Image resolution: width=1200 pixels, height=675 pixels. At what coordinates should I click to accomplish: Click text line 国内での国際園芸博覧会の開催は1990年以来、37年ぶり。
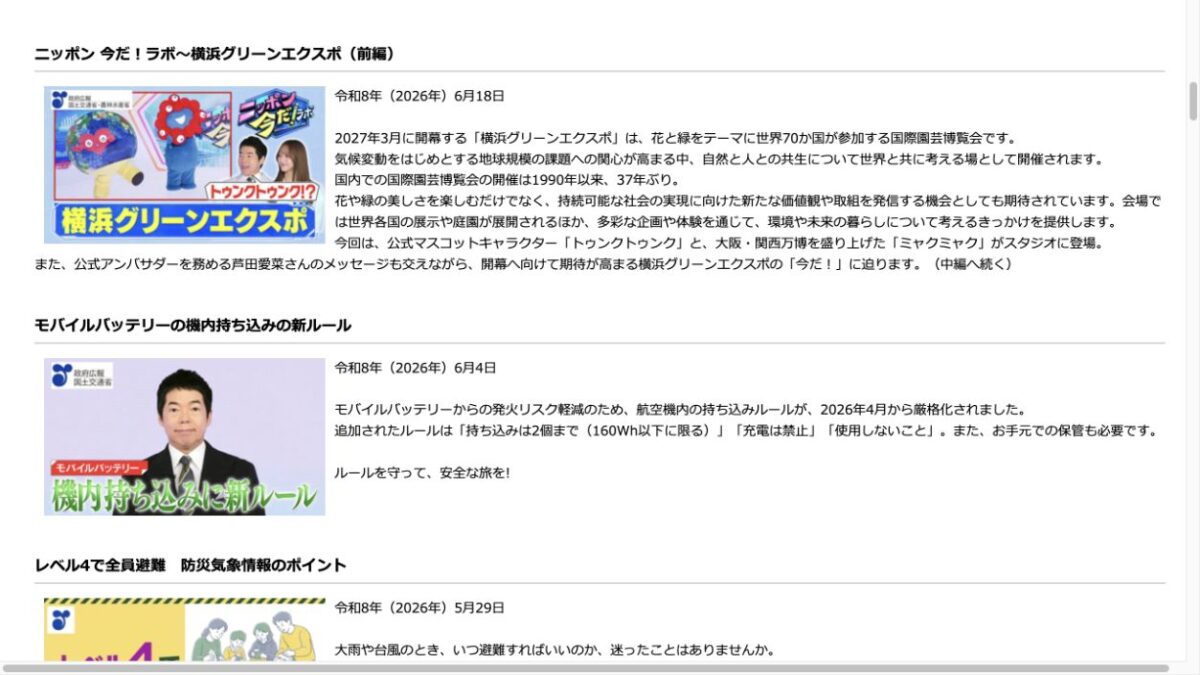pyautogui.click(x=507, y=180)
